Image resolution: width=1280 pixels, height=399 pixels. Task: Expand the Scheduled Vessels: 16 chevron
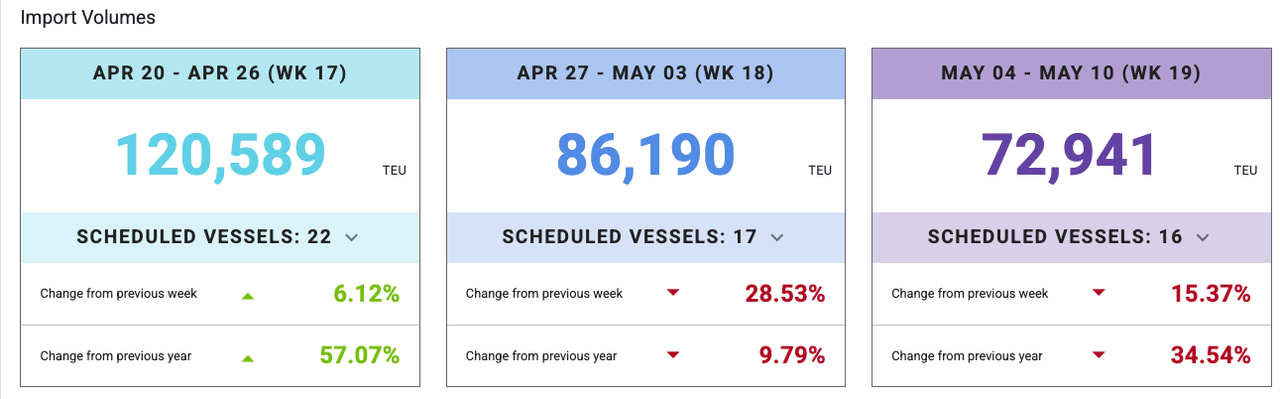pyautogui.click(x=1203, y=238)
